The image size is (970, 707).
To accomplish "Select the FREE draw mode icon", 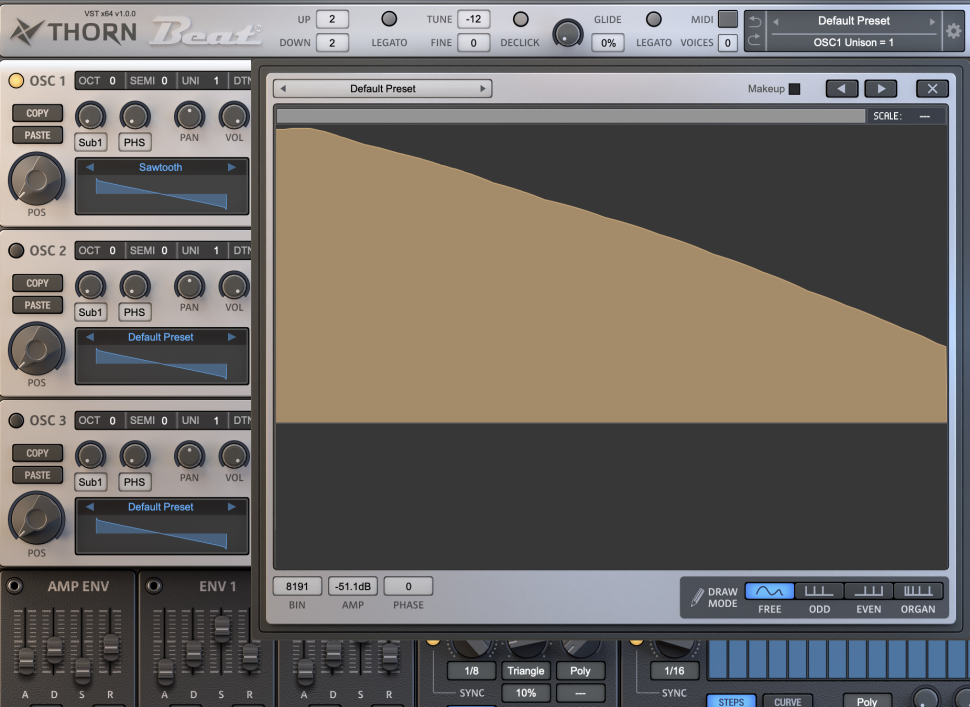I will coord(769,591).
